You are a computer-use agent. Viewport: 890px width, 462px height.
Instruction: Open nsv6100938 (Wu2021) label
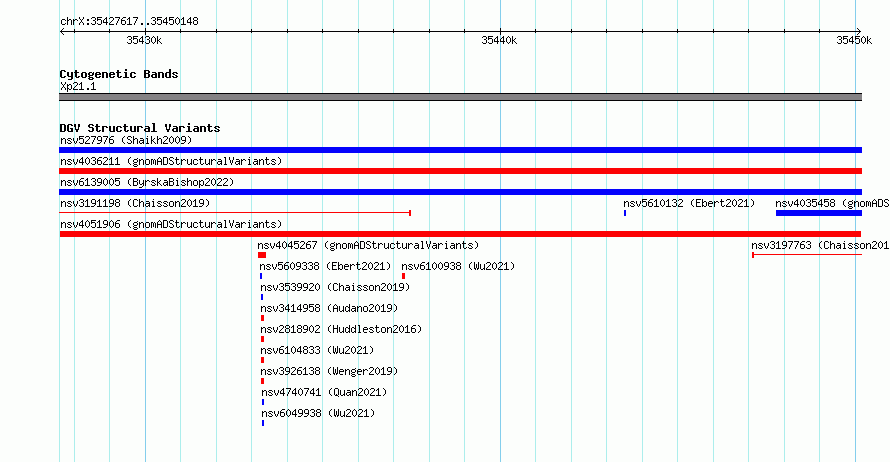(458, 266)
